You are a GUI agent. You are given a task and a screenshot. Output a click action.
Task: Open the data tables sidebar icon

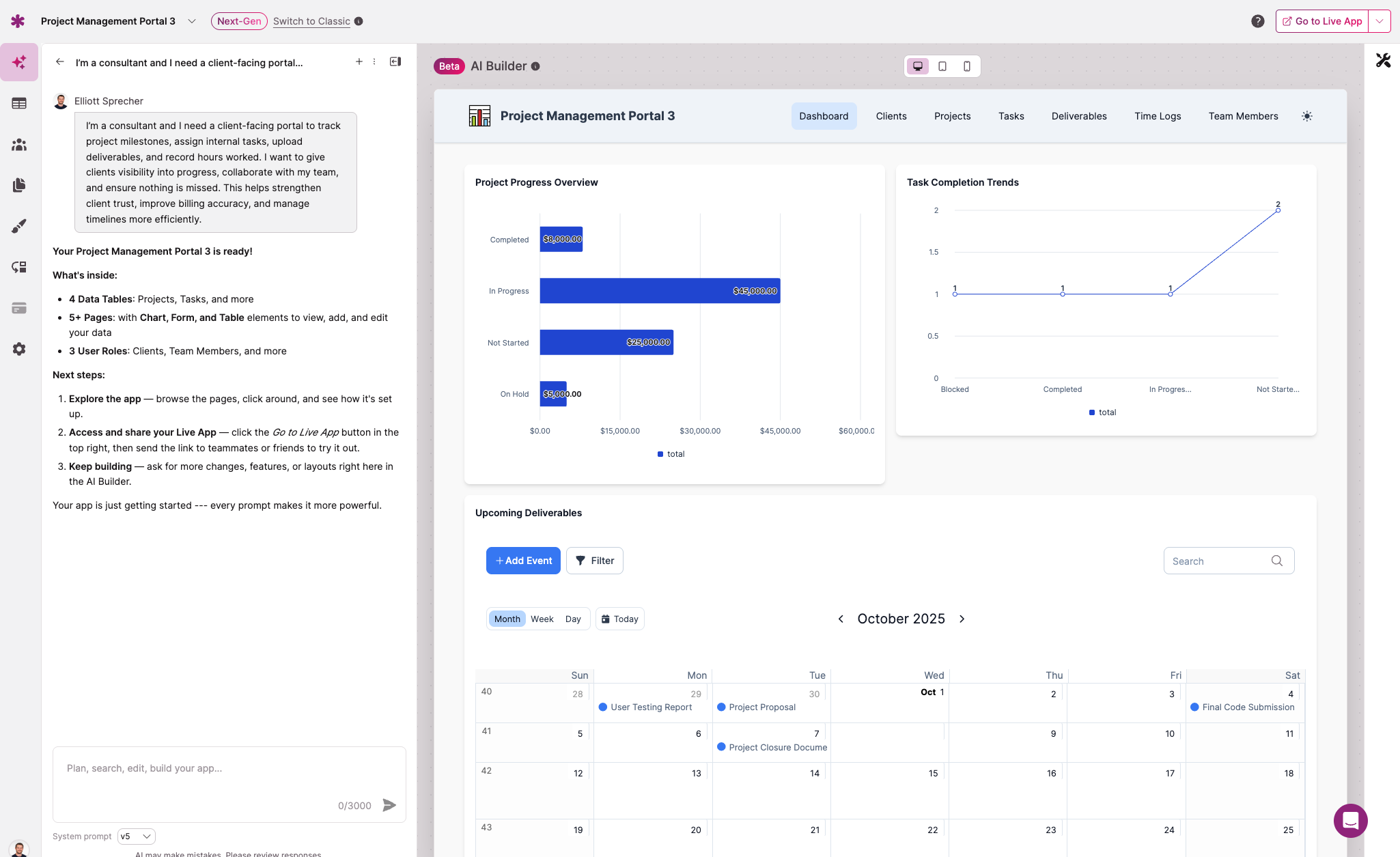19,103
